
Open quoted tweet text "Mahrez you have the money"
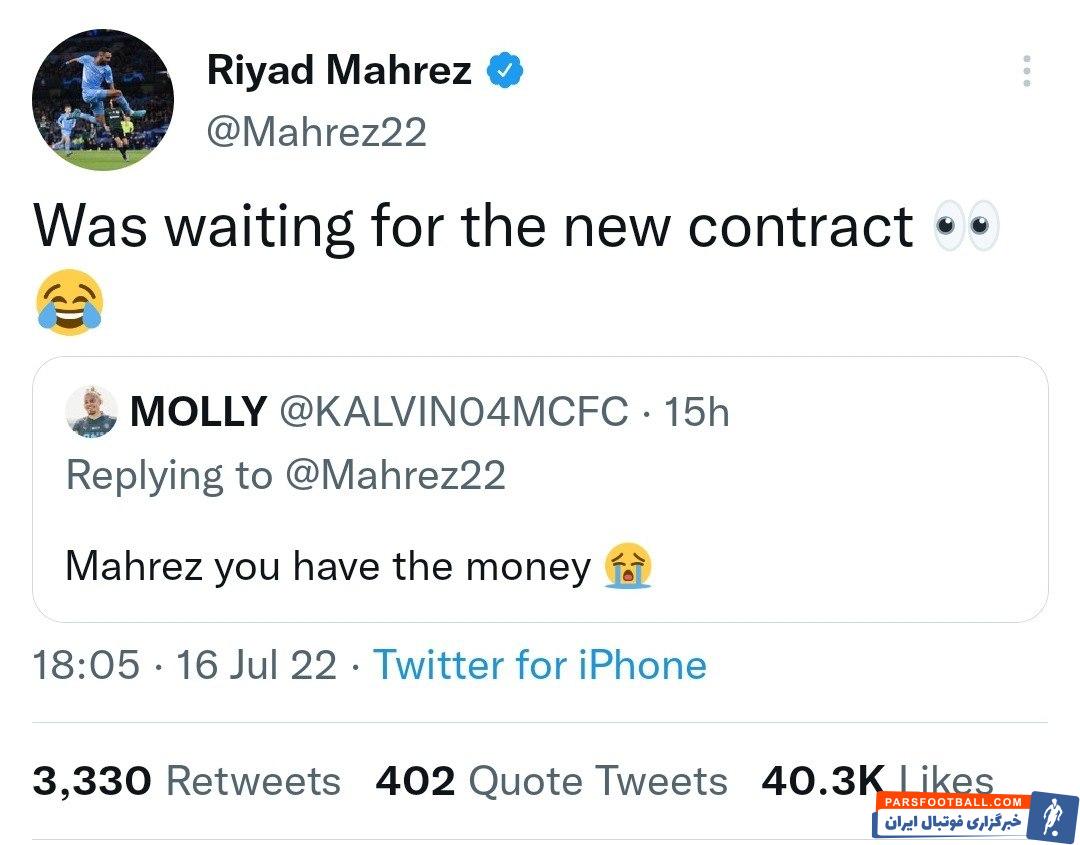tap(328, 567)
